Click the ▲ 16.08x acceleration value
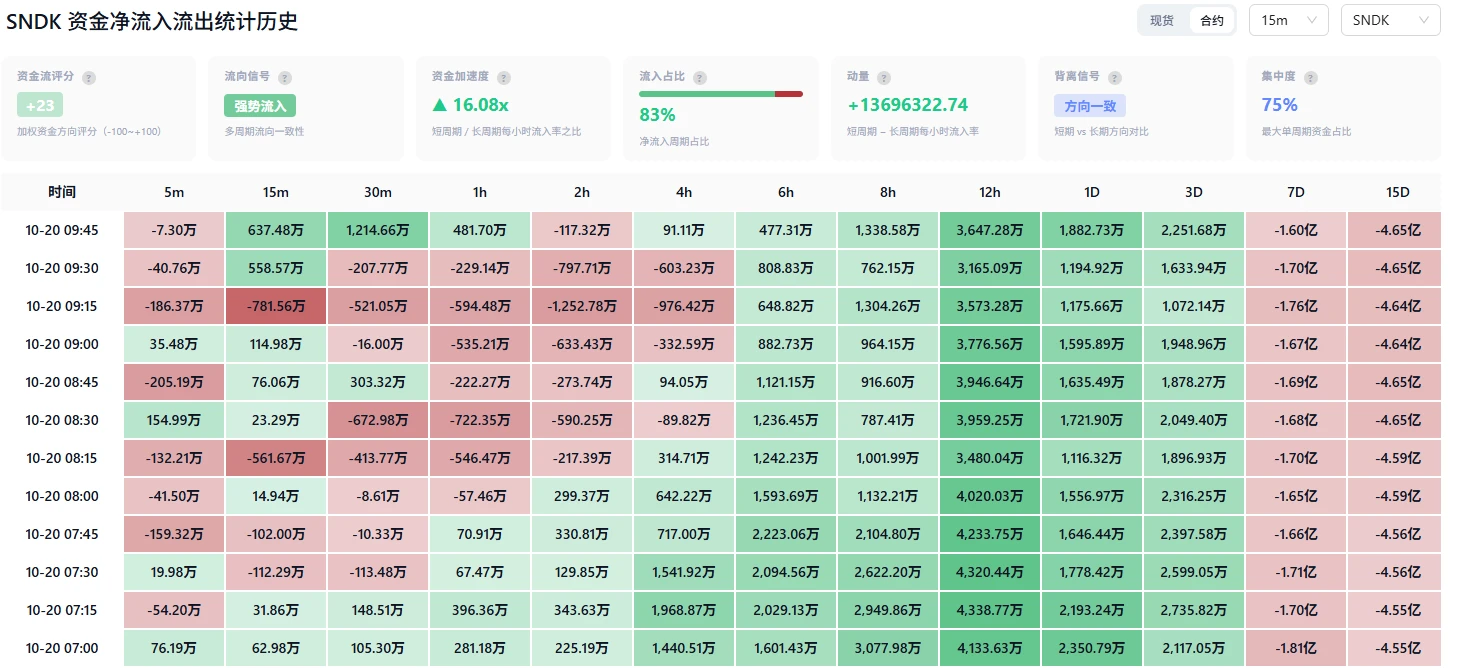This screenshot has height=668, width=1472. click(x=470, y=105)
